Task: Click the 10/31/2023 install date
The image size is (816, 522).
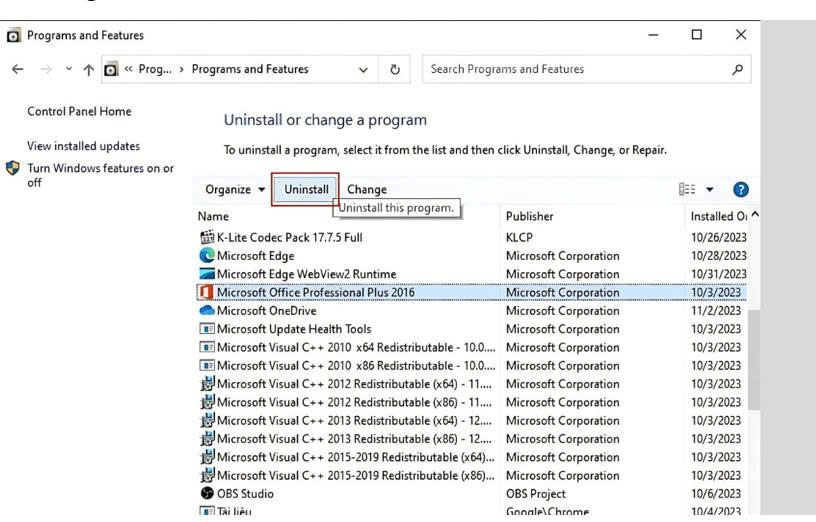Action: [719, 274]
